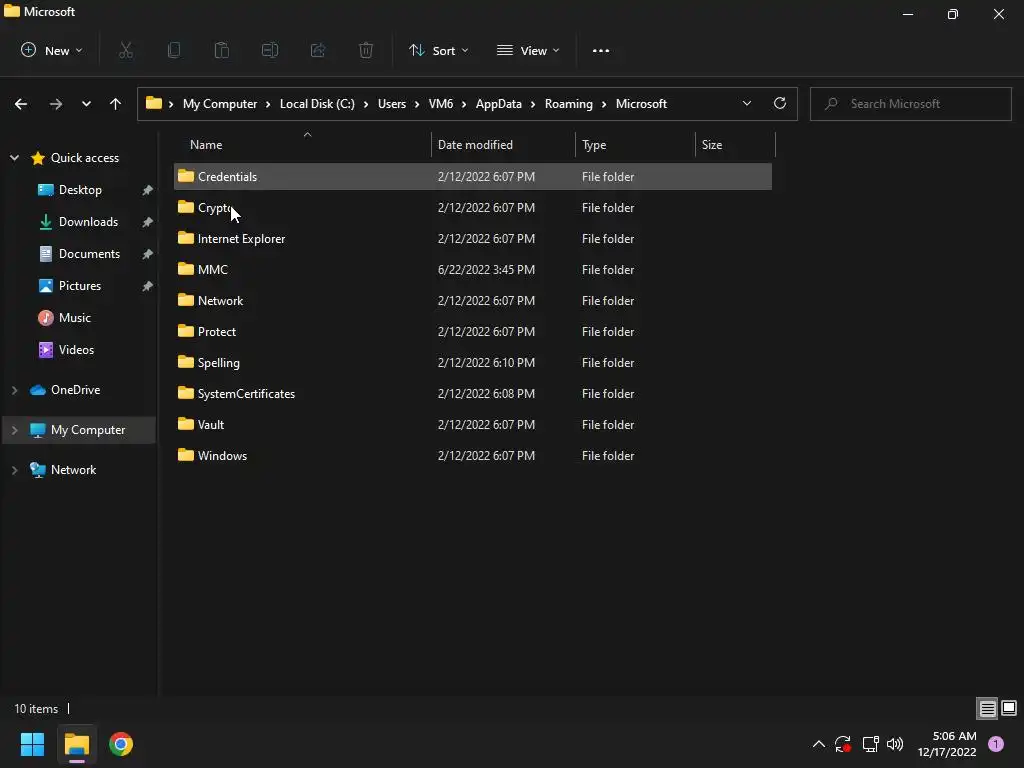Select the Network folder in file list
The width and height of the screenshot is (1024, 768).
tap(473, 300)
